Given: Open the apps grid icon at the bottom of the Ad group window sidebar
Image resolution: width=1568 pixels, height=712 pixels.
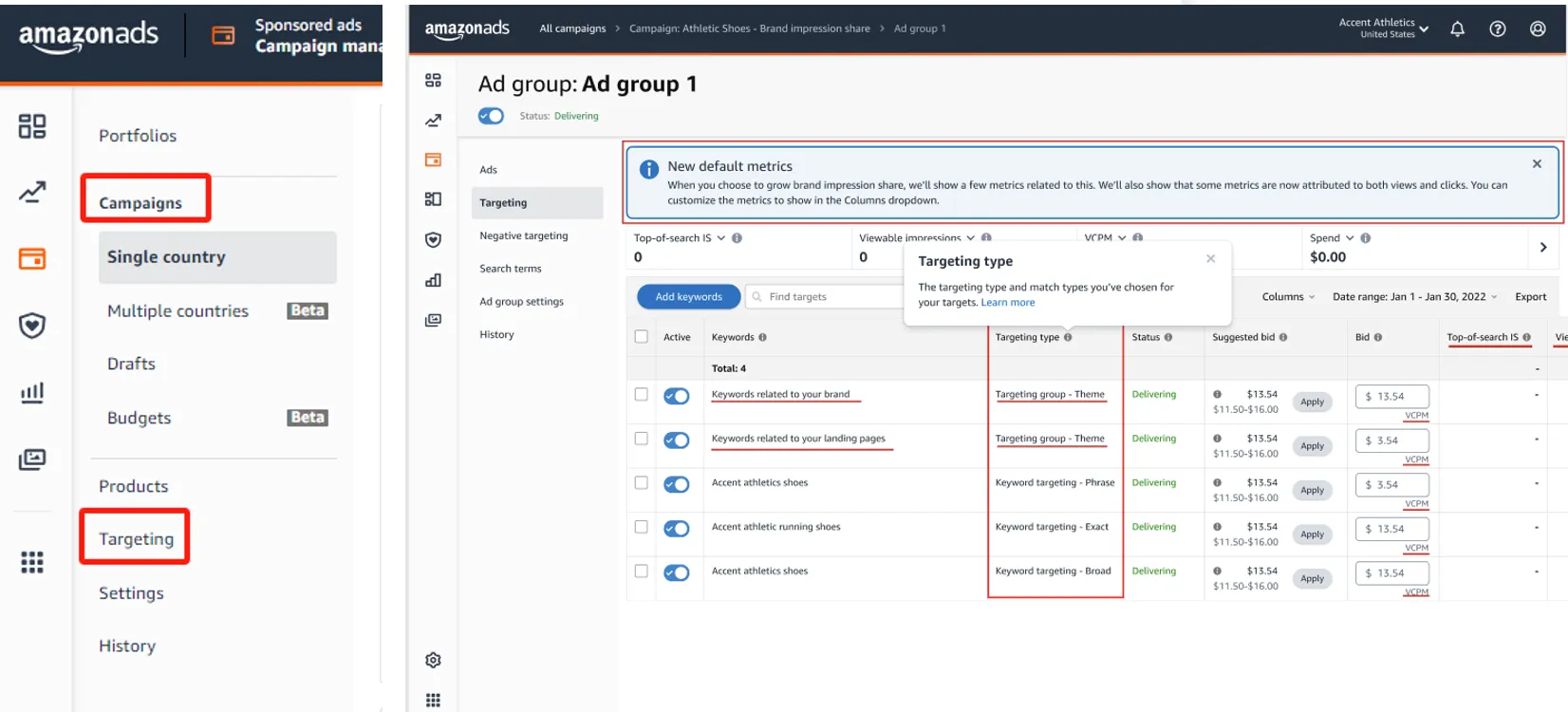Looking at the screenshot, I should tap(433, 701).
